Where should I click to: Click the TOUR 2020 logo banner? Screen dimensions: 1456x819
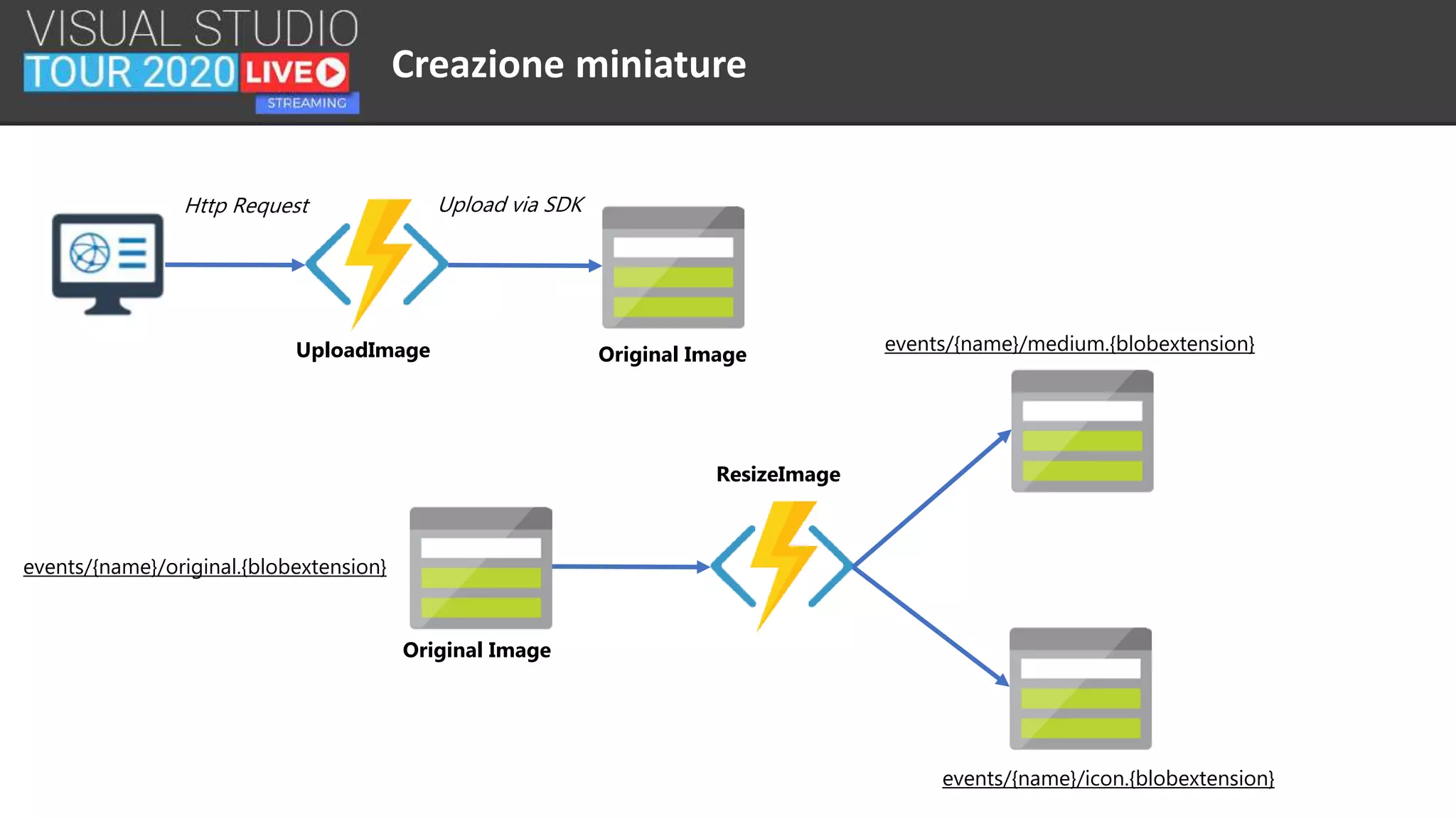click(130, 73)
